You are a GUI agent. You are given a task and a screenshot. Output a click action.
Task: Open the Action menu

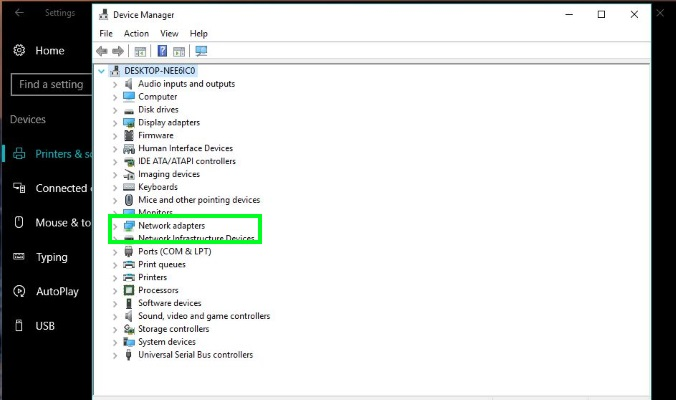[136, 34]
